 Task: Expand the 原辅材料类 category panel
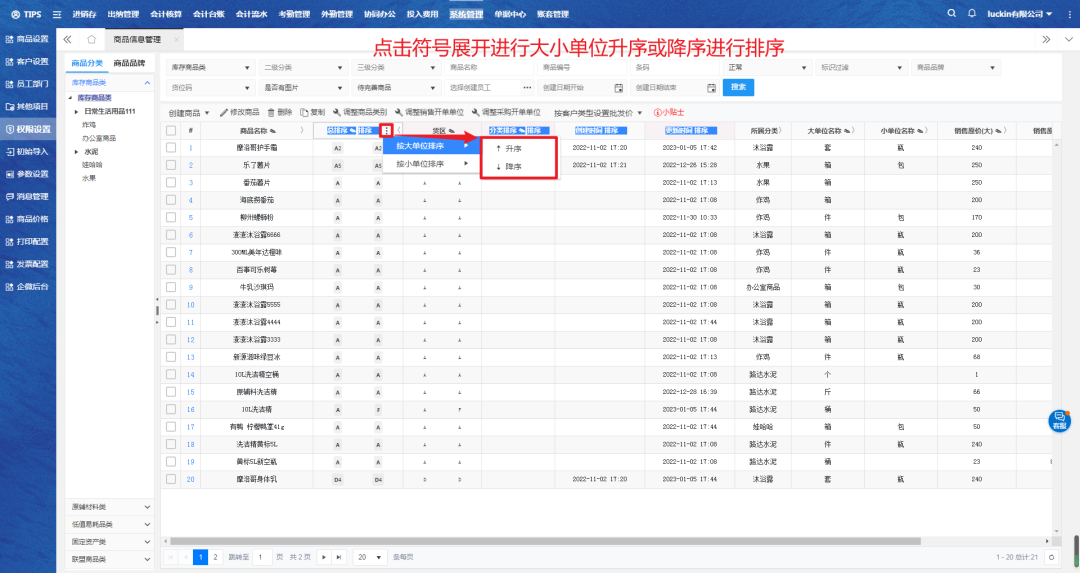tap(111, 507)
